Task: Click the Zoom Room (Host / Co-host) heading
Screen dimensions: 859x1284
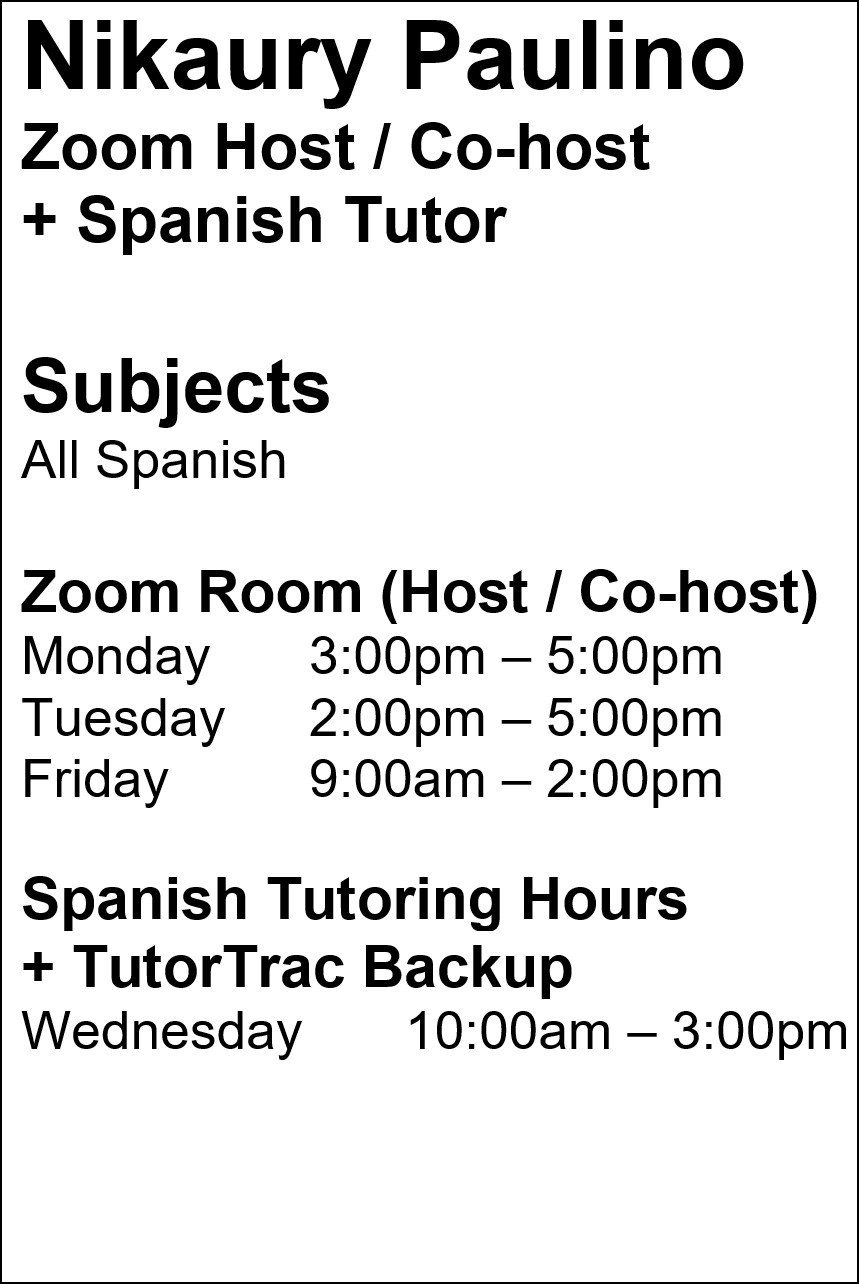Action: 420,593
